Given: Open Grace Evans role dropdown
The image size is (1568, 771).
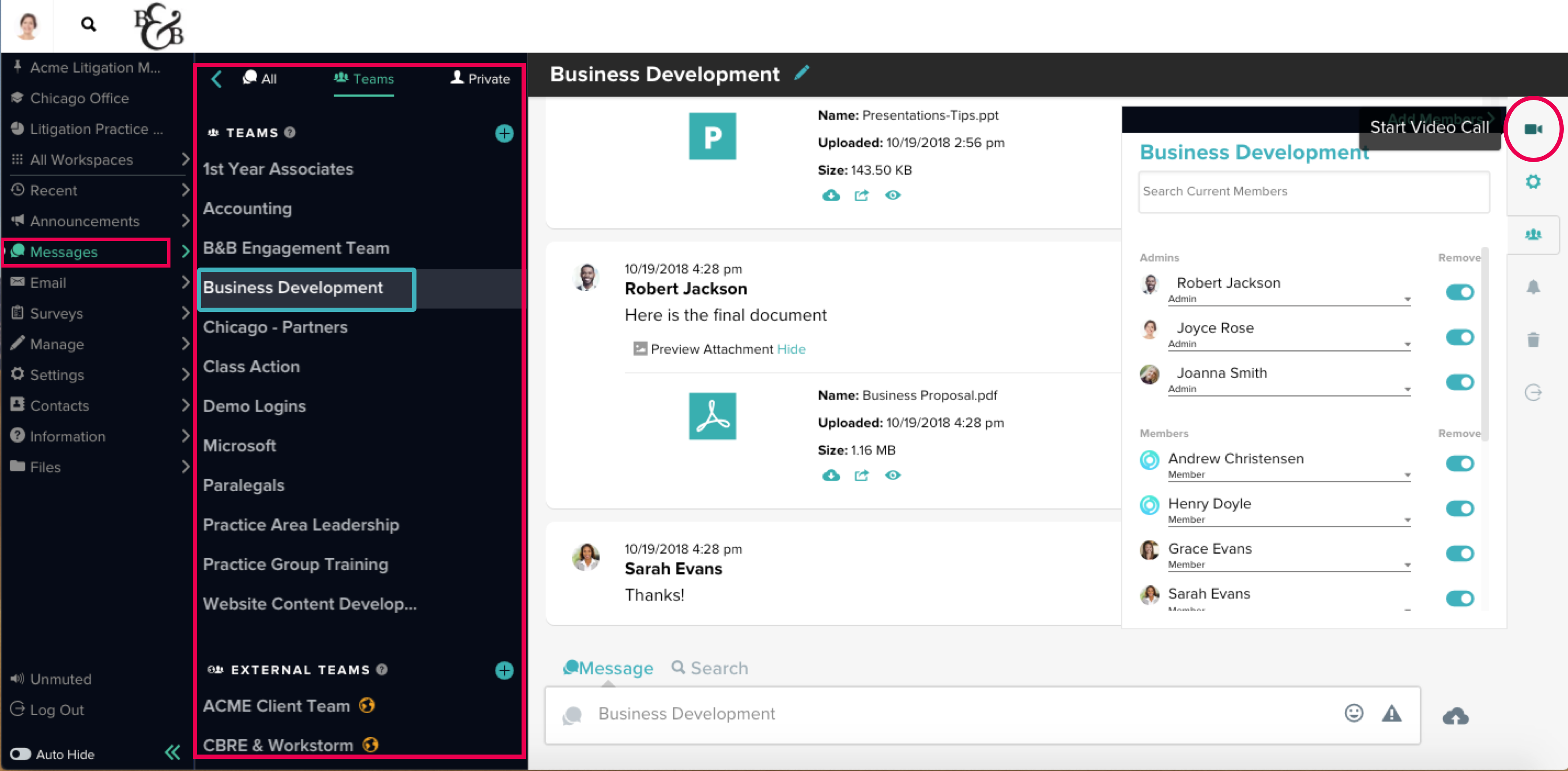Looking at the screenshot, I should (1289, 565).
